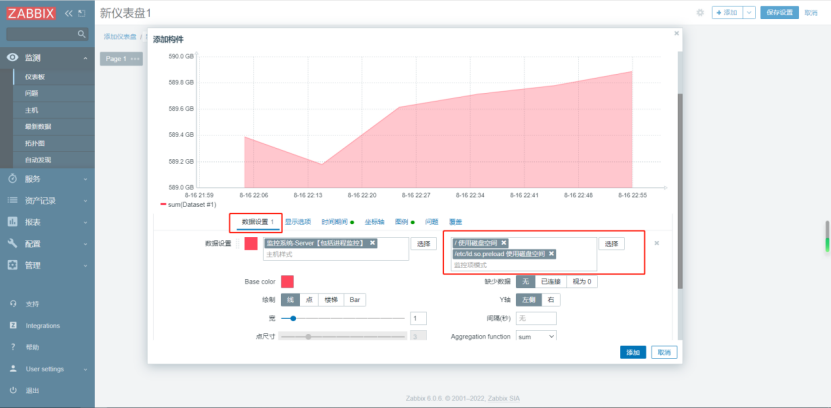Set 缺少数据 to 视为 0

[x=582, y=281]
